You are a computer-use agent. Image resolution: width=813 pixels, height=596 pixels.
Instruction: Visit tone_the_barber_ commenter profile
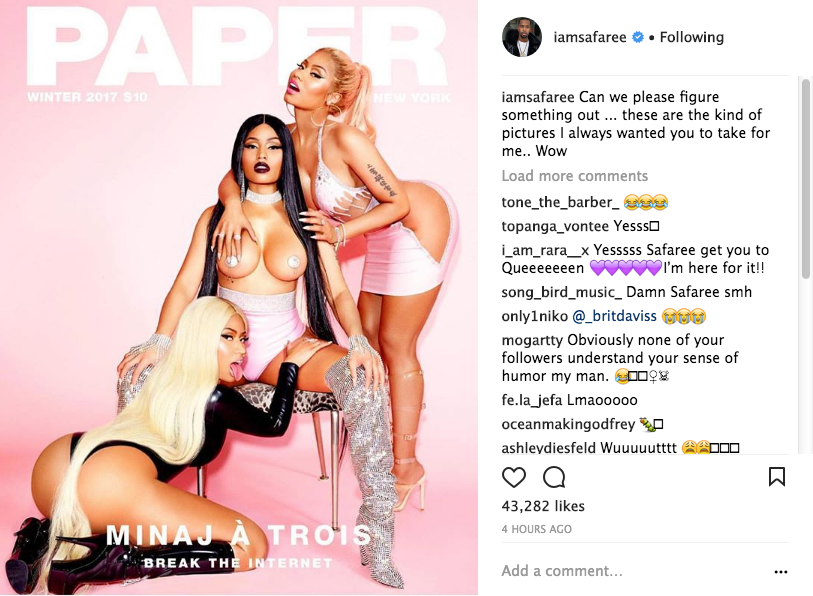tap(560, 202)
